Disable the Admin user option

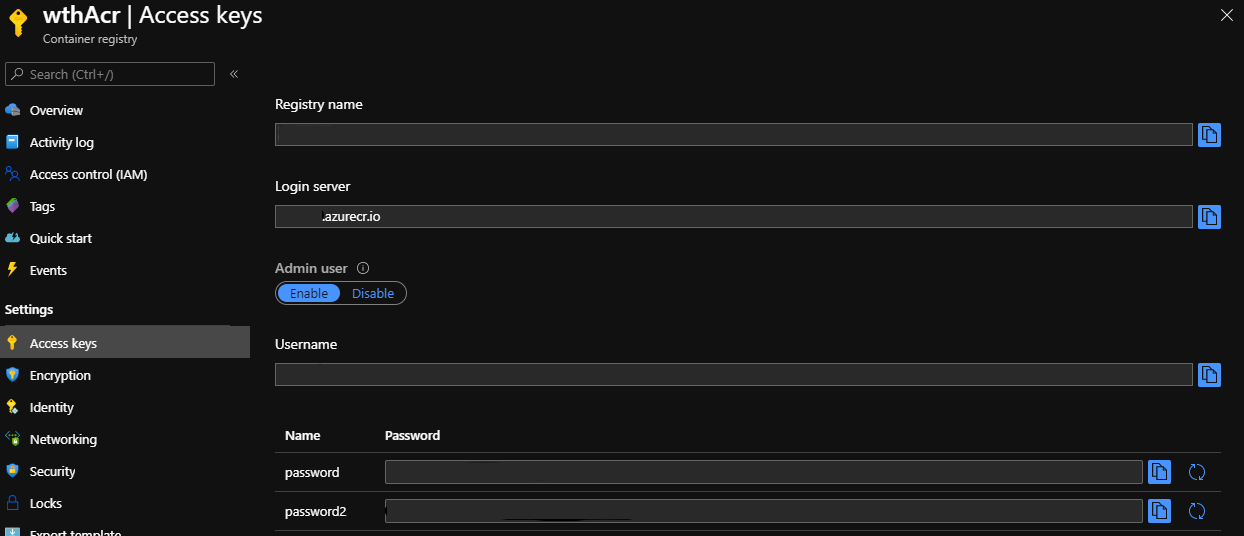click(x=373, y=293)
